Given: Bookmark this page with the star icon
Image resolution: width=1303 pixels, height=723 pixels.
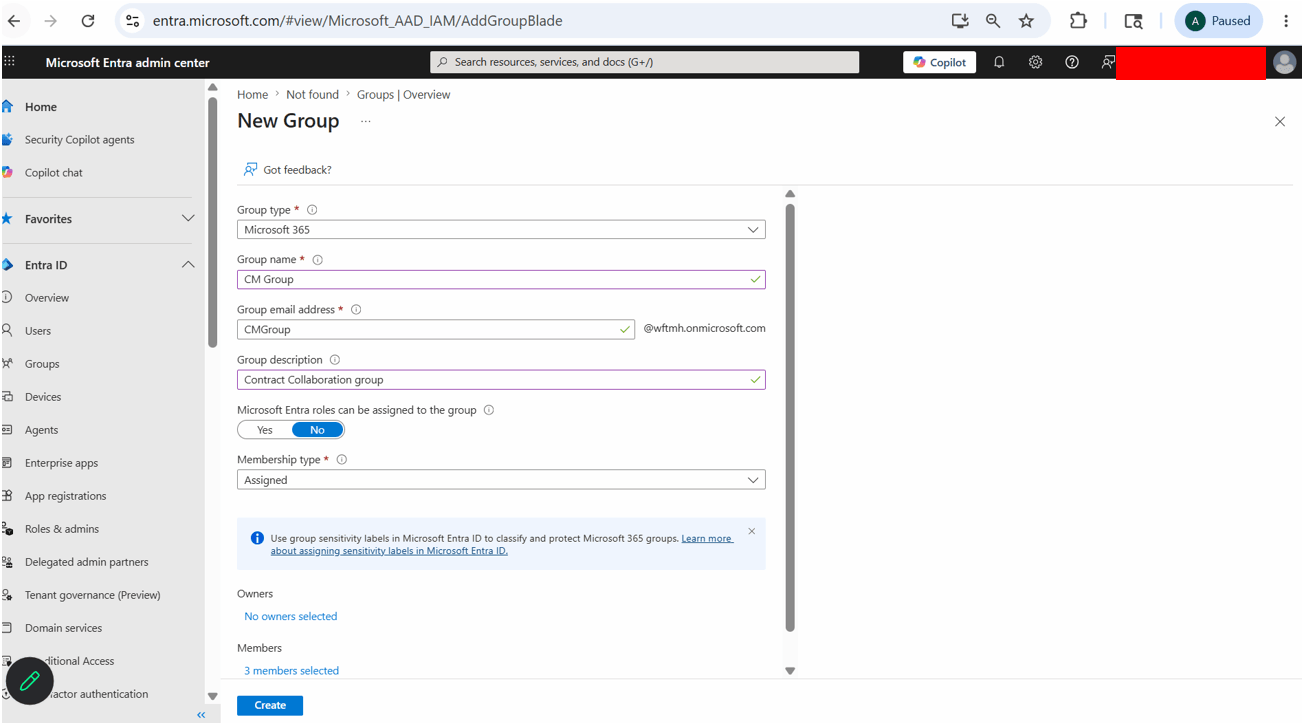Looking at the screenshot, I should tap(1026, 21).
